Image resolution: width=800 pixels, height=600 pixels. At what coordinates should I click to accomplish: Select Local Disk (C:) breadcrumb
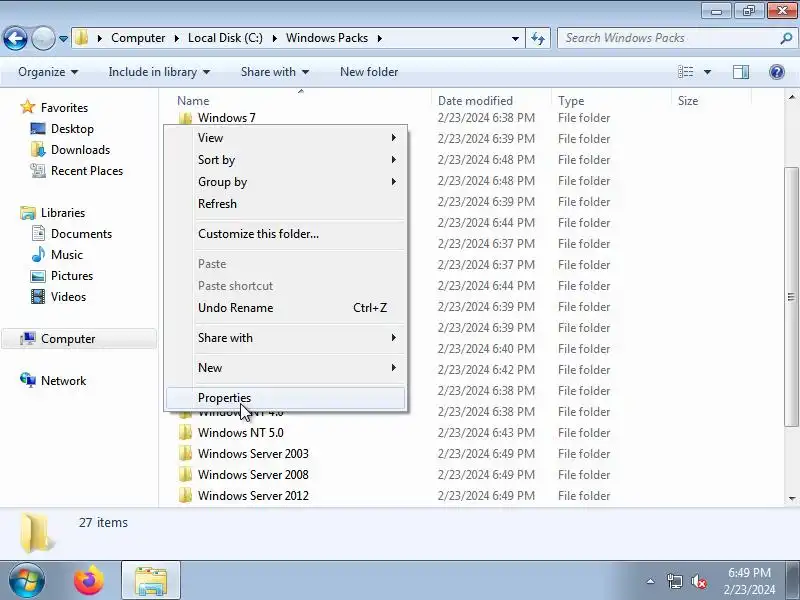point(225,38)
